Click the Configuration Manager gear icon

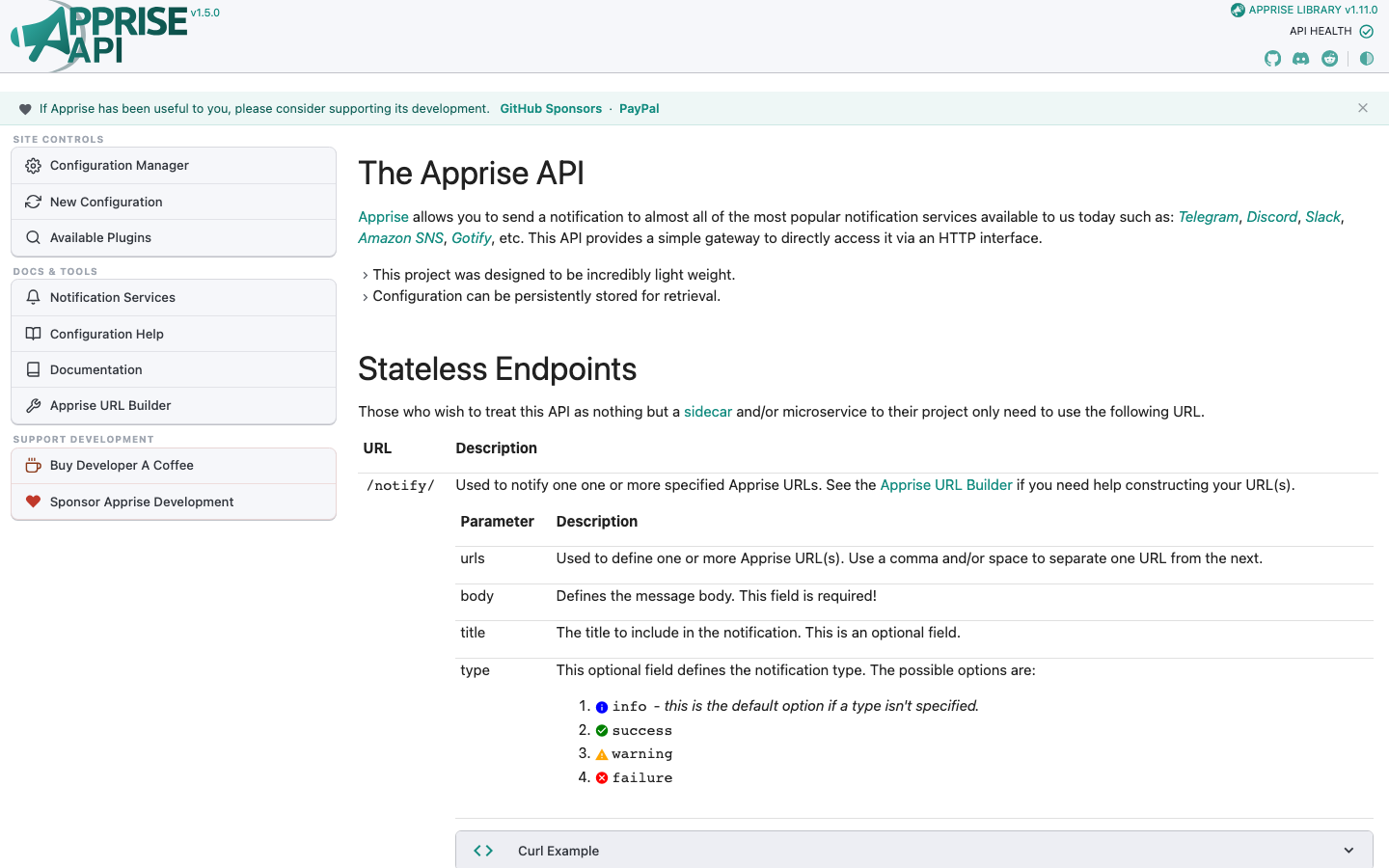point(33,166)
